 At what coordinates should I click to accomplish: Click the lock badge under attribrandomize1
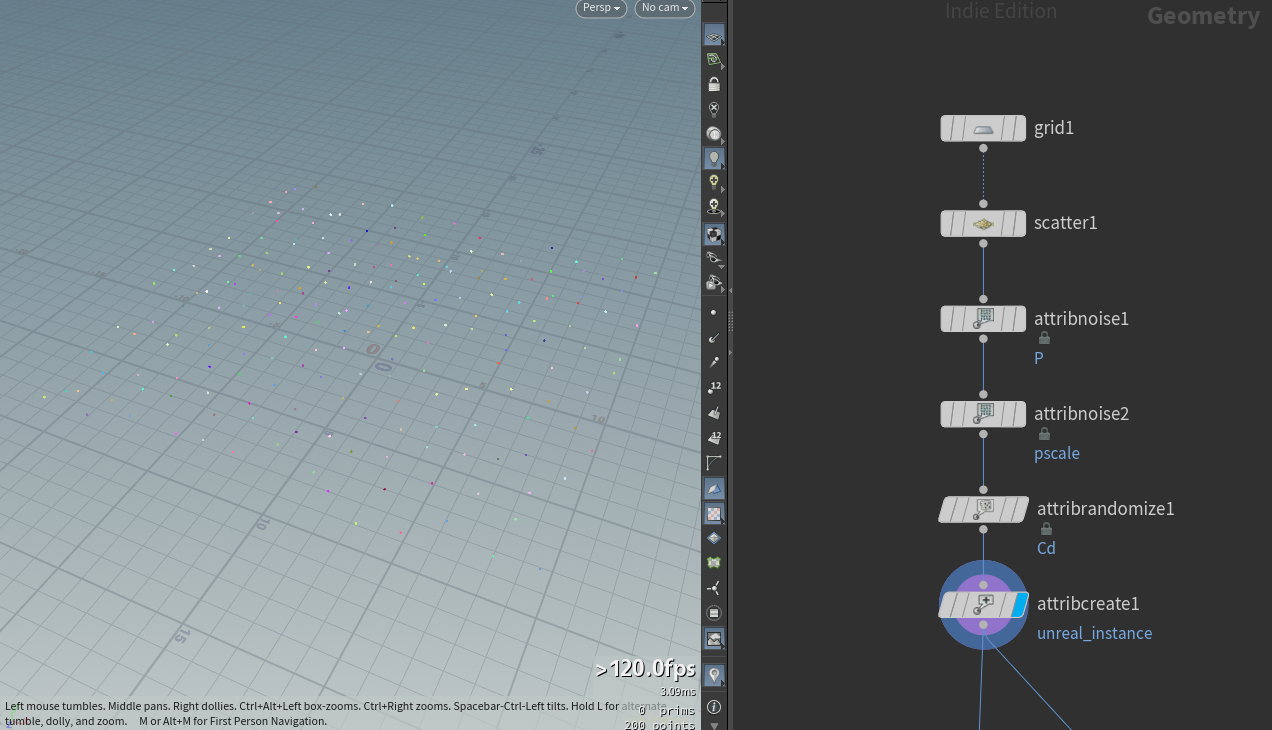click(x=1047, y=529)
